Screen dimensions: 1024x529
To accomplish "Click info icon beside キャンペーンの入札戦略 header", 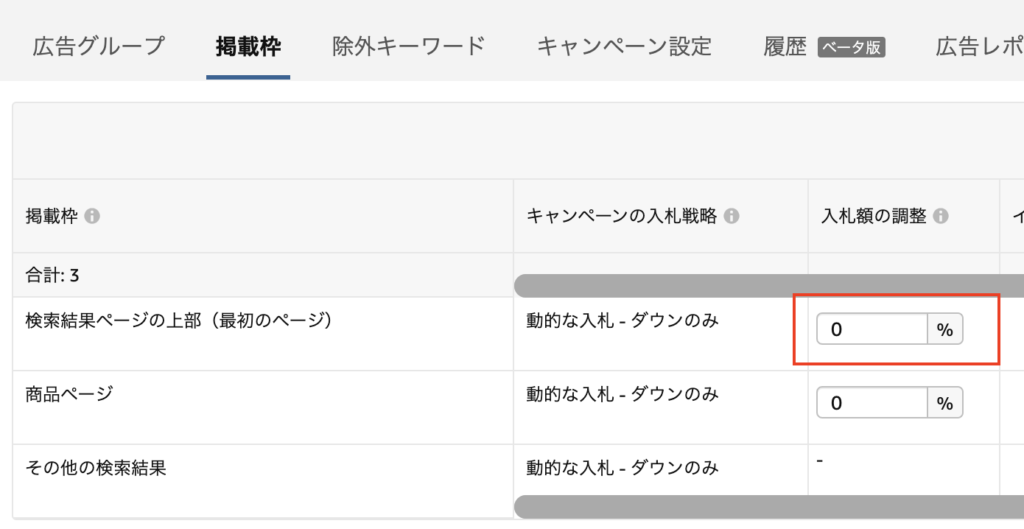I will click(x=731, y=216).
